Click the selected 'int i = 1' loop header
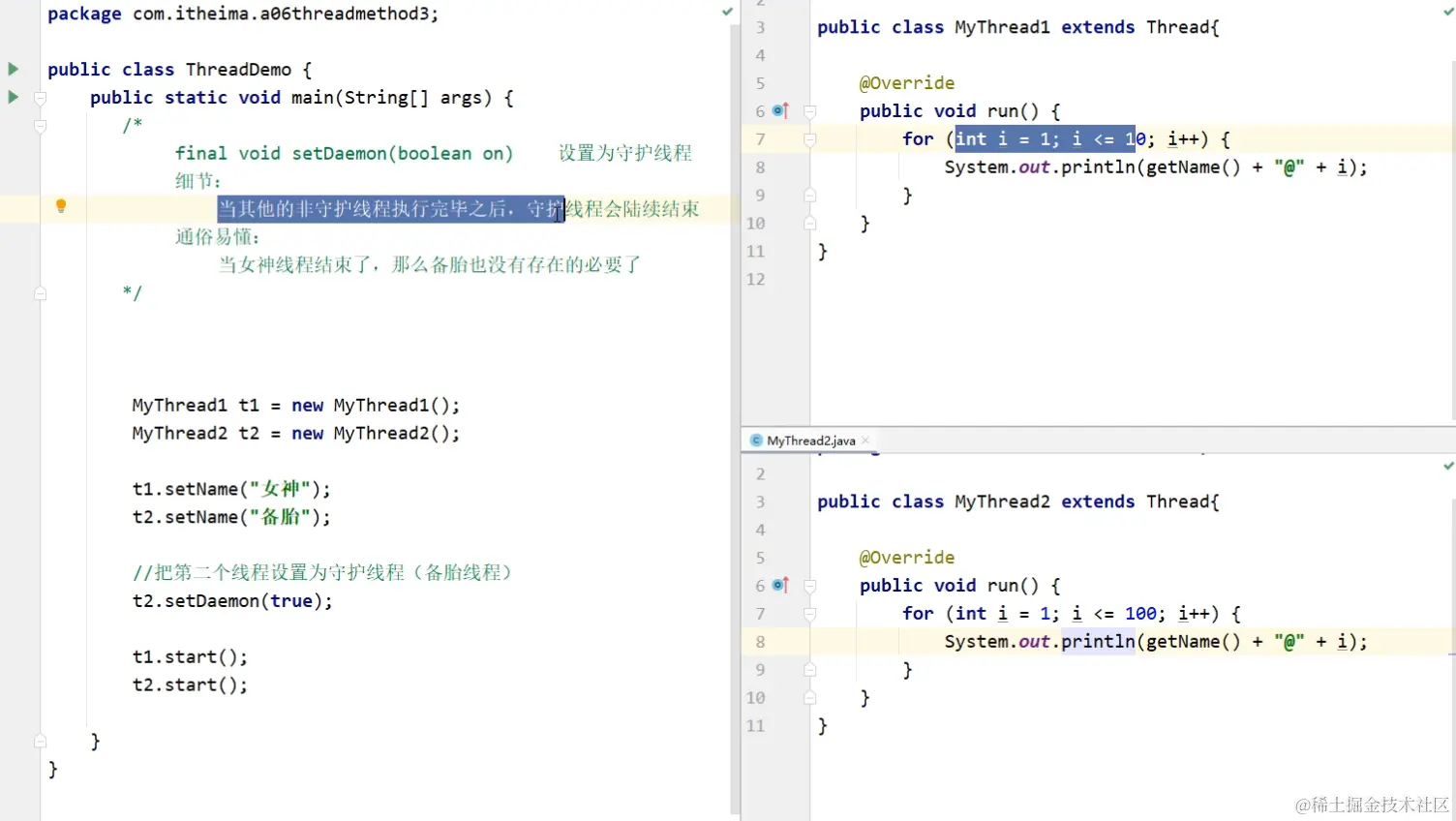This screenshot has height=821, width=1456. 1045,139
